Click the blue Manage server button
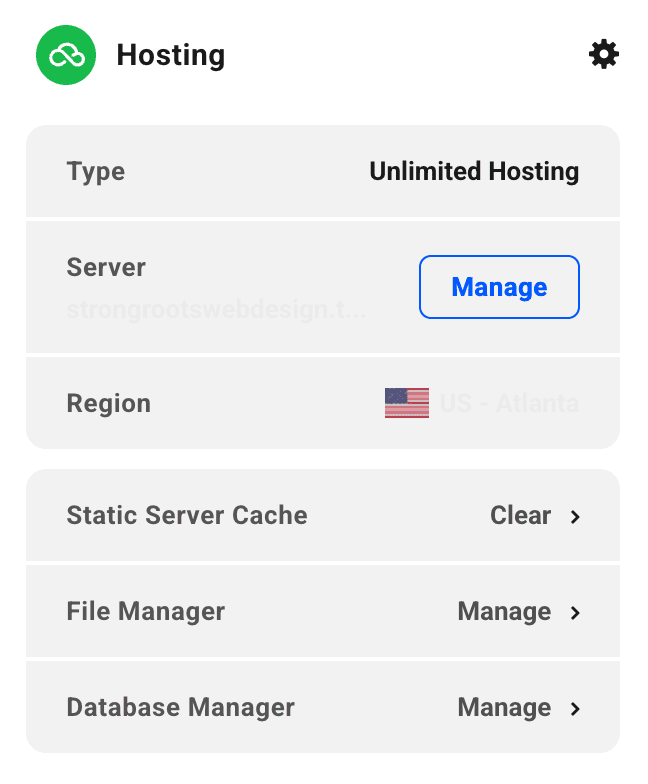Viewport: 648px width, 784px height. (x=499, y=287)
